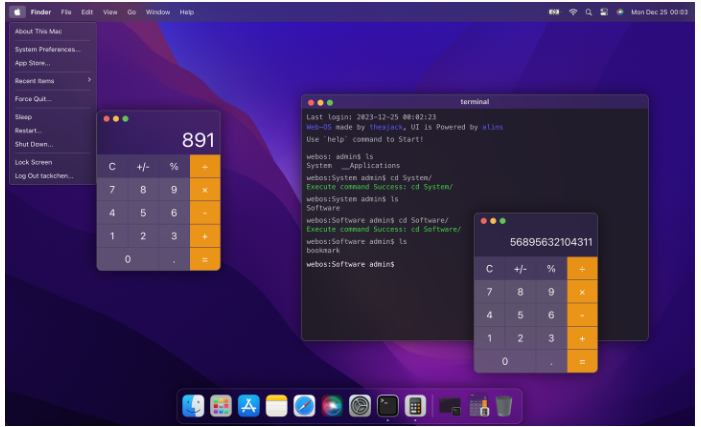
Task: Toggle sign with +/- on the 891 calculator
Action: (x=143, y=166)
